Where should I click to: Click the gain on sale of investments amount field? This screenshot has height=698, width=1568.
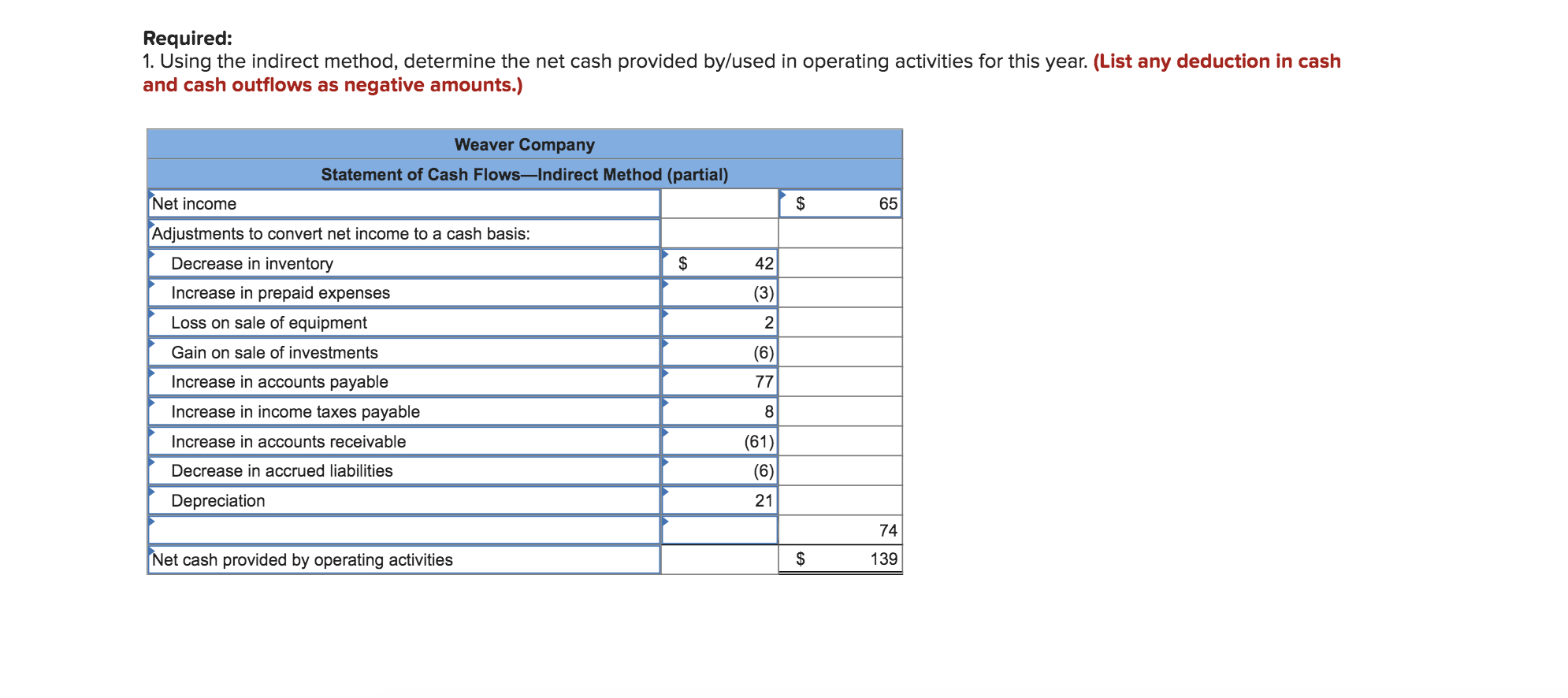point(719,352)
